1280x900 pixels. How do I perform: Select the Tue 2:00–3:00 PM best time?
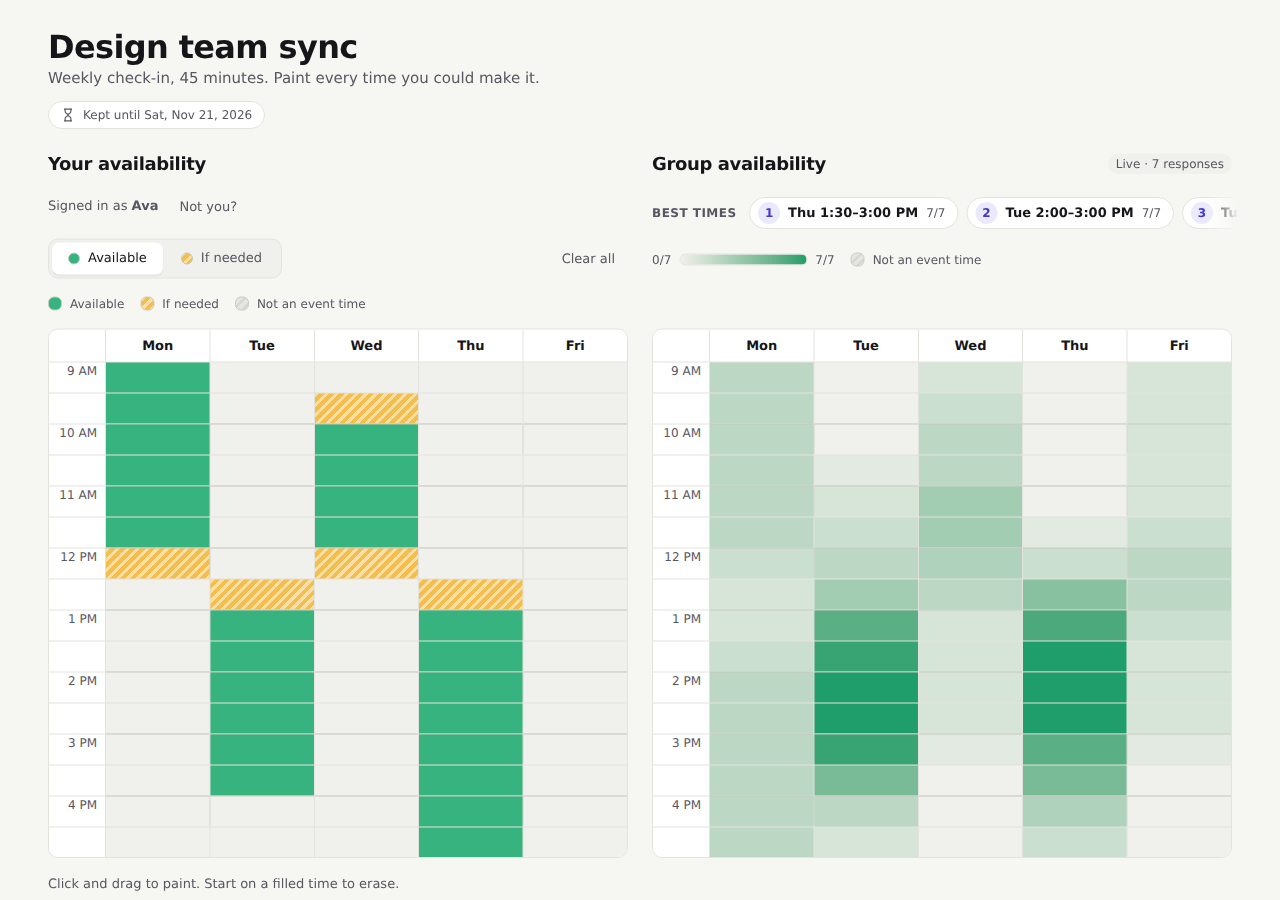pyautogui.click(x=1070, y=213)
